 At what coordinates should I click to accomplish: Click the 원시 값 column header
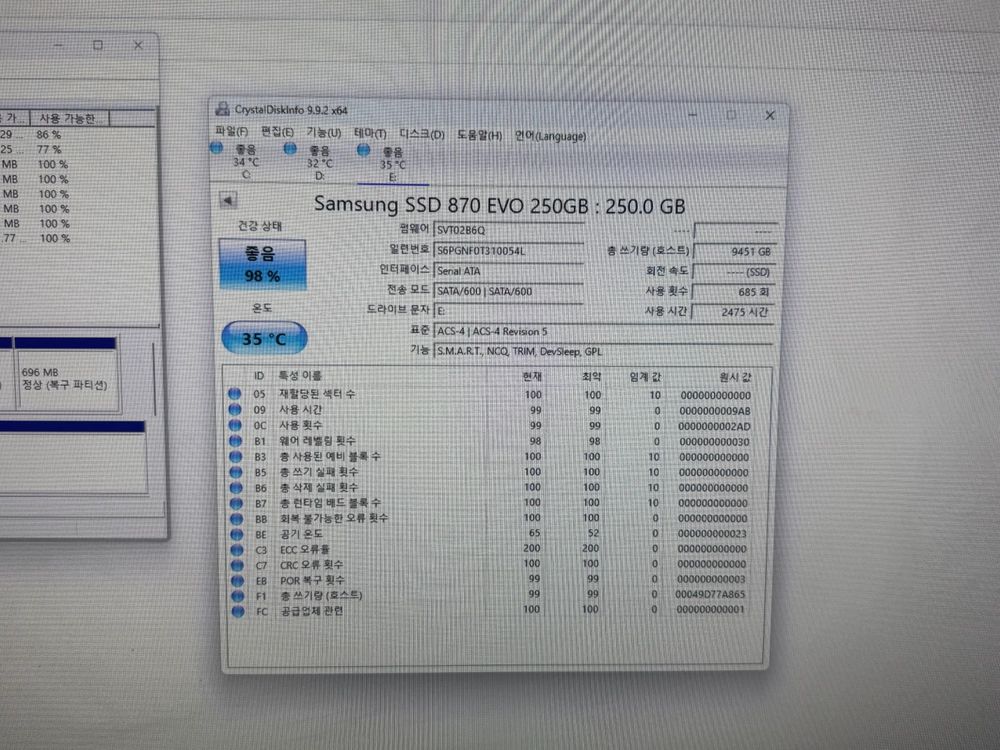point(735,377)
